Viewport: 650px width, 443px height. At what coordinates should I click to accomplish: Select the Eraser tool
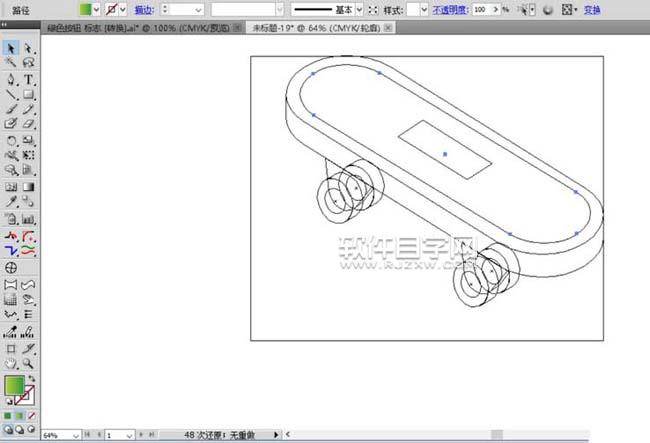click(x=28, y=123)
